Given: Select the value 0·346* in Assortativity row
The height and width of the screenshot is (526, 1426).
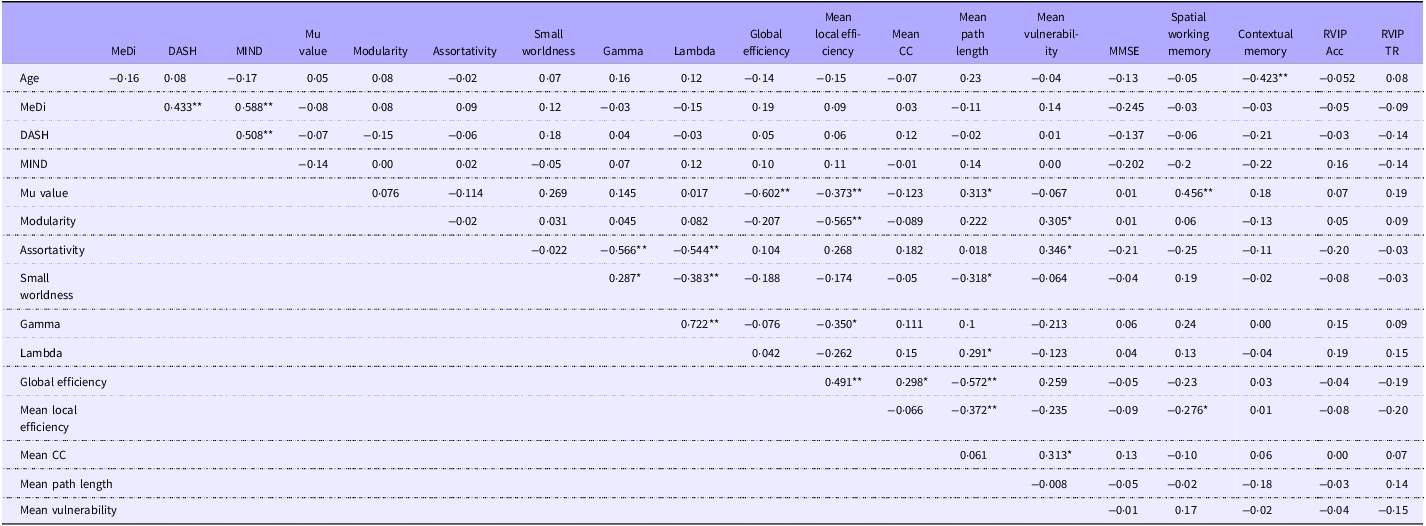Looking at the screenshot, I should point(1056,248).
